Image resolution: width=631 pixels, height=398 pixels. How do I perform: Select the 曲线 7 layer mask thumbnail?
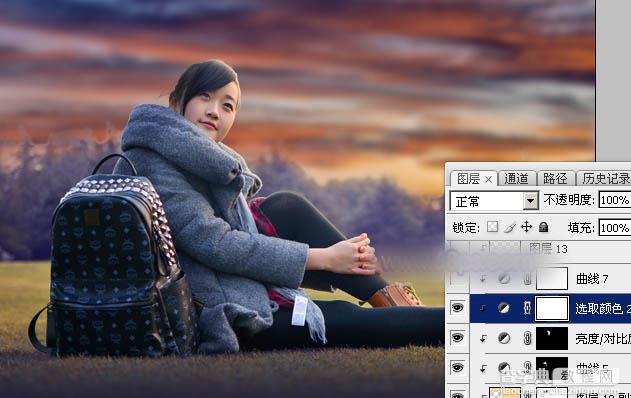tap(552, 278)
